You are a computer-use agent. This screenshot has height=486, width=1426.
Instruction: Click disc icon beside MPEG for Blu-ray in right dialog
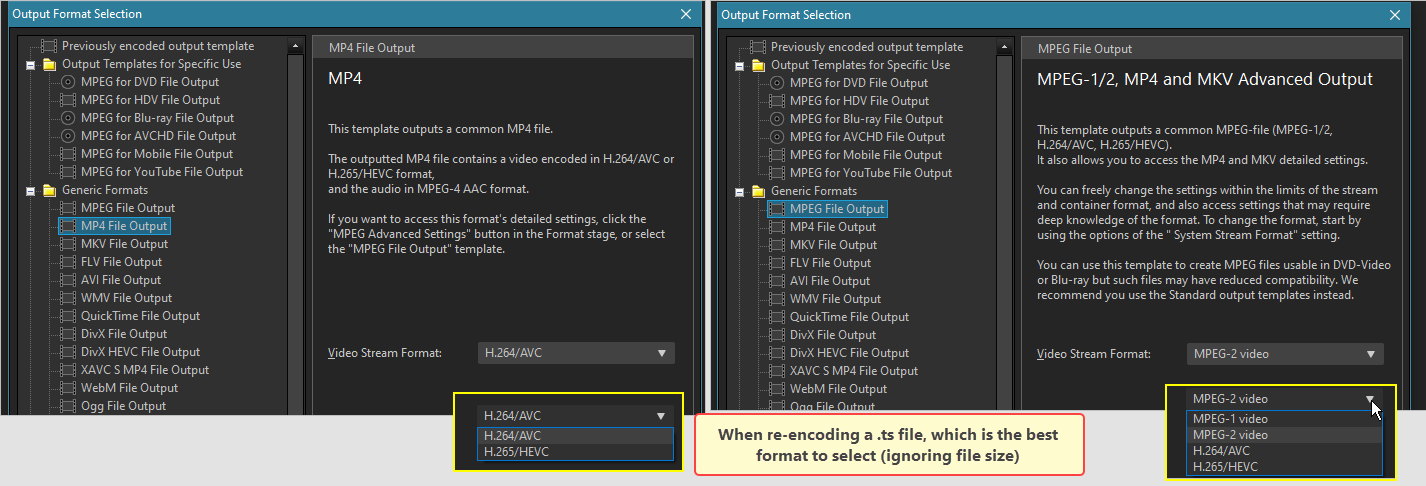777,119
